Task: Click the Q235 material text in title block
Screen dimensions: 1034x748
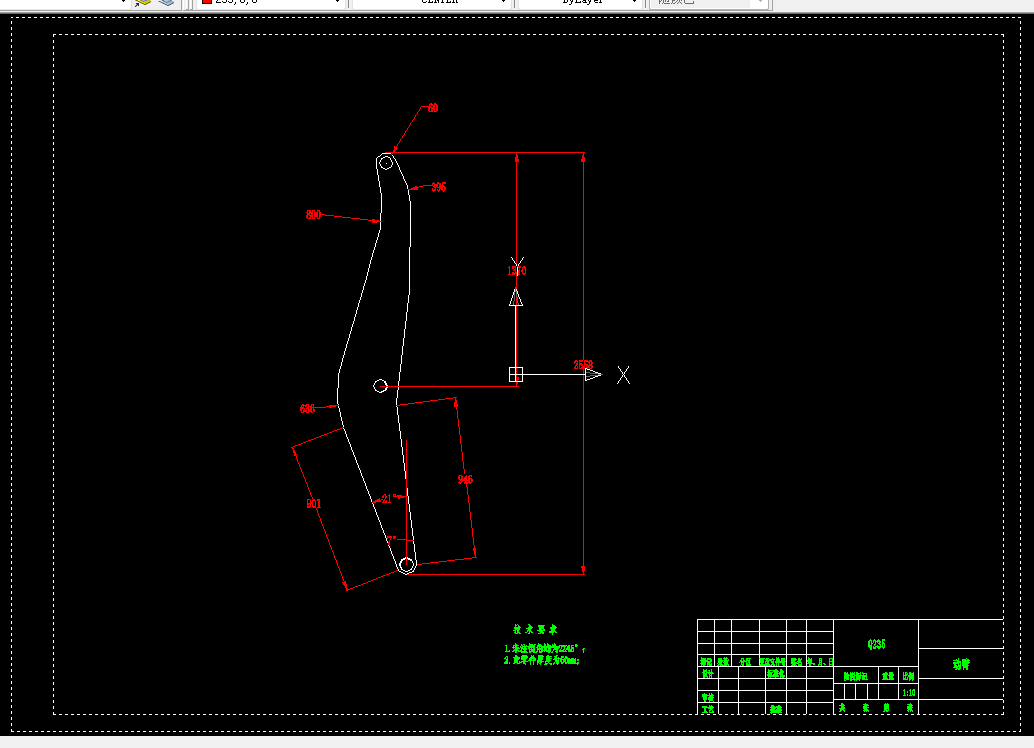Action: click(x=876, y=644)
